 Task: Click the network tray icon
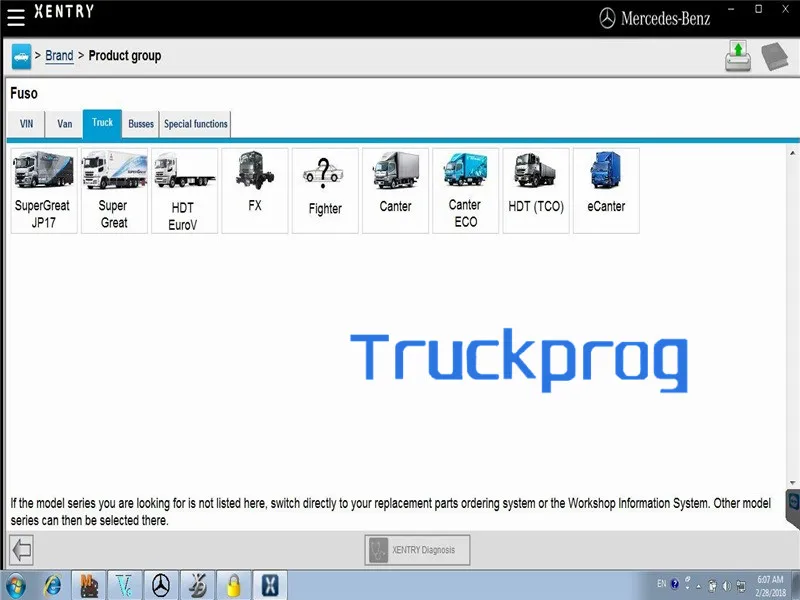click(741, 586)
